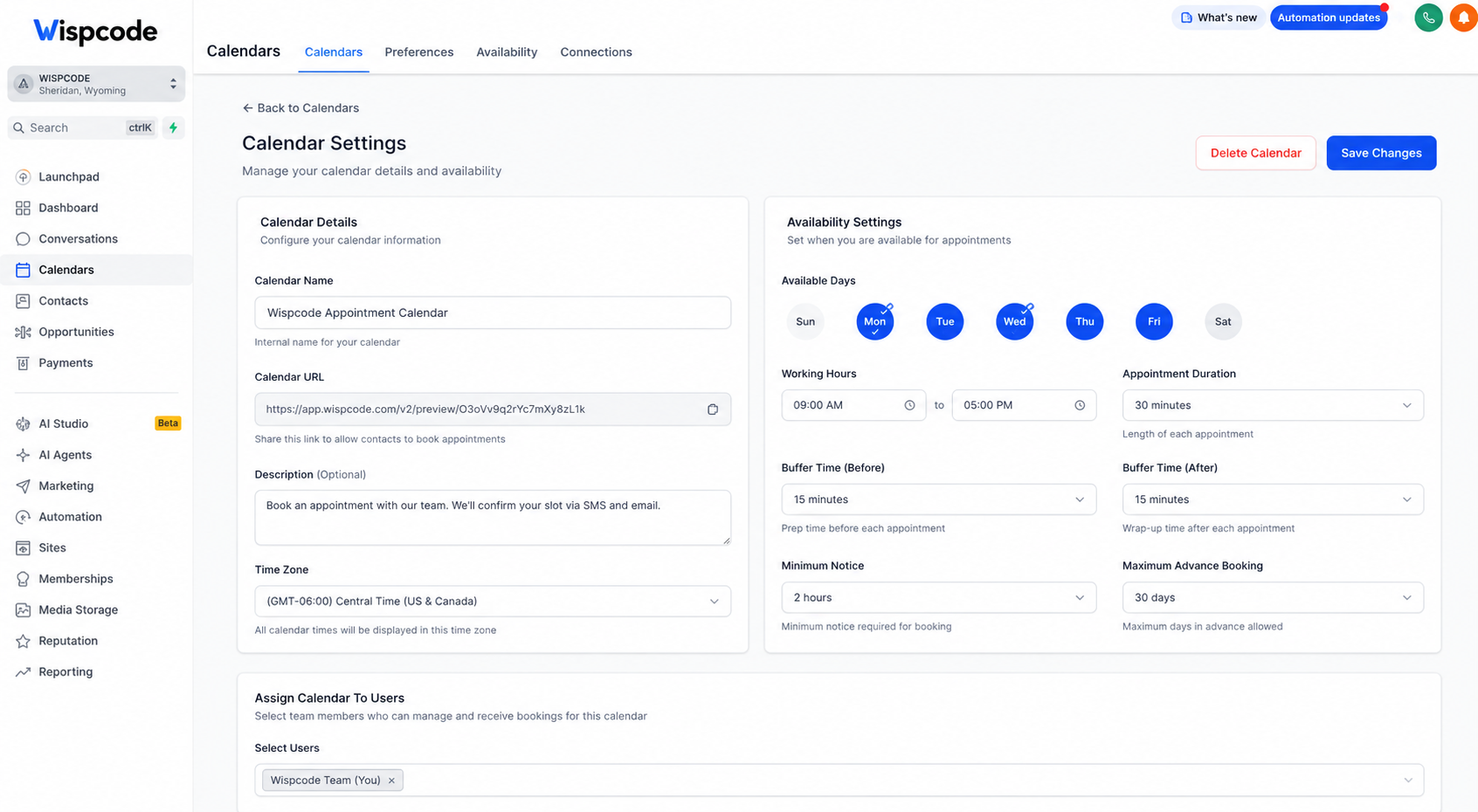Image resolution: width=1478 pixels, height=812 pixels.
Task: Open Opportunities pipeline icon
Action: click(23, 332)
